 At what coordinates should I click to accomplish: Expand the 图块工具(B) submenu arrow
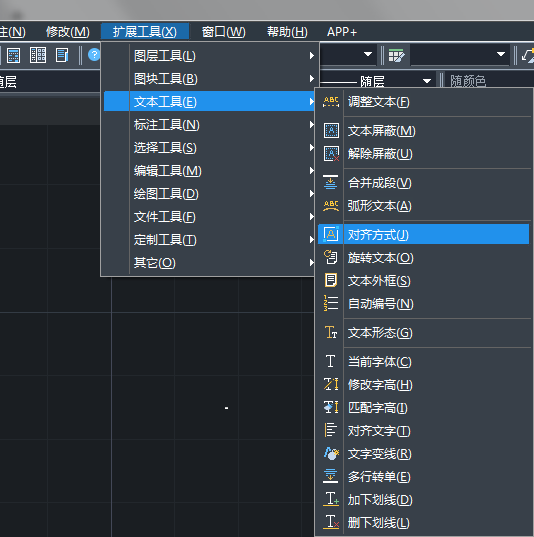point(311,79)
